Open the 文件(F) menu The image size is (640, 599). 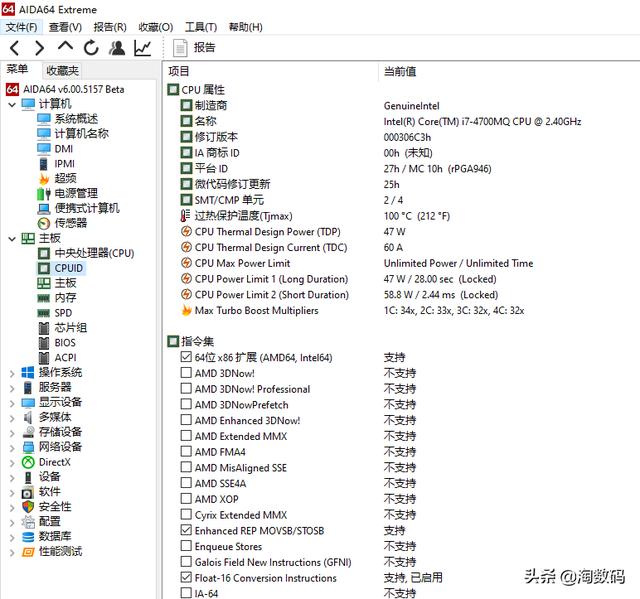click(21, 27)
